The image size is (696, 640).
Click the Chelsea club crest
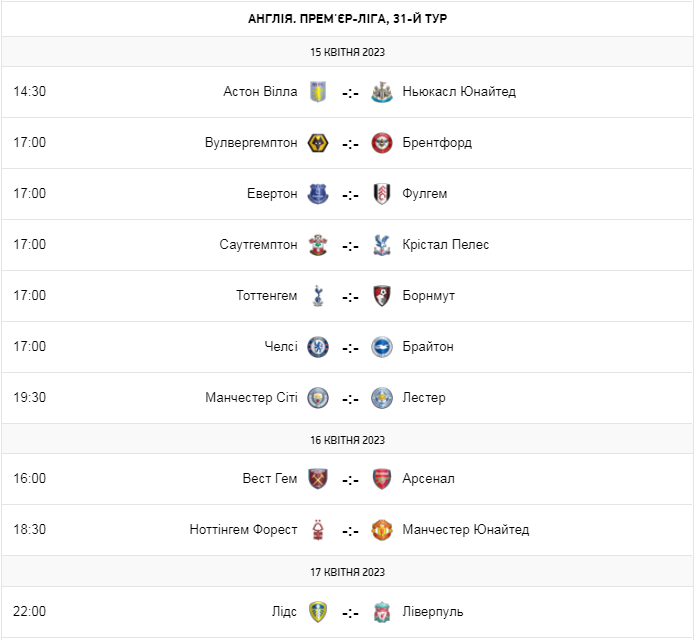tap(318, 347)
